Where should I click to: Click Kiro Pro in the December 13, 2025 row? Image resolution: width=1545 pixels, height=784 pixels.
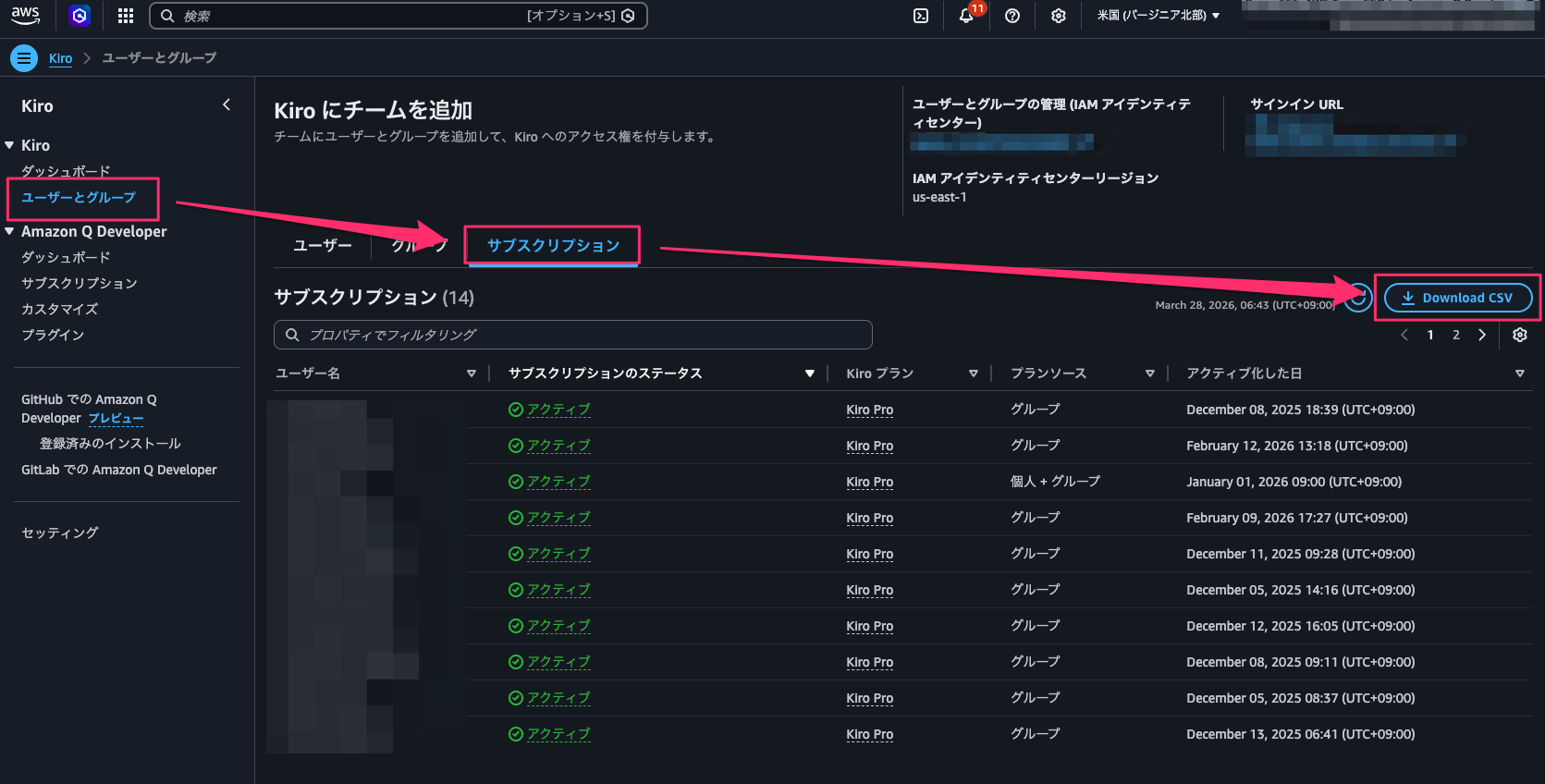869,734
